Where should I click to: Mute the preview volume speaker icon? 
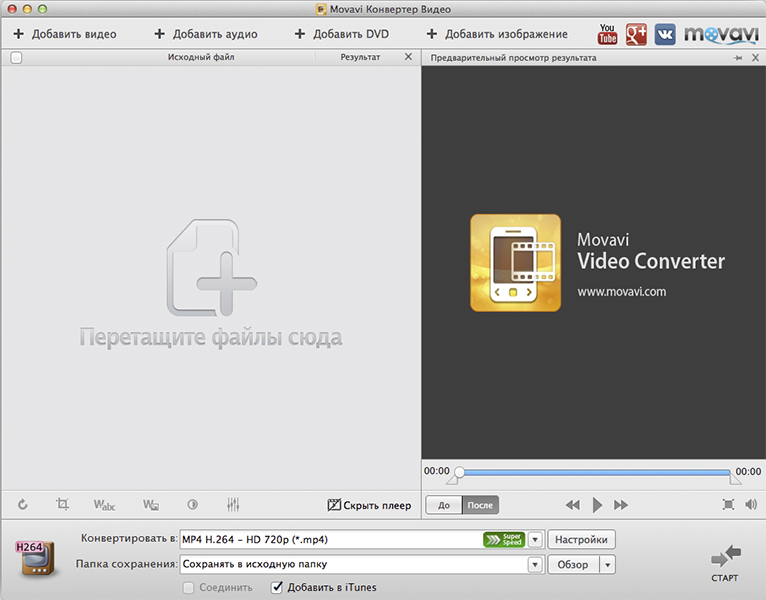pyautogui.click(x=751, y=505)
